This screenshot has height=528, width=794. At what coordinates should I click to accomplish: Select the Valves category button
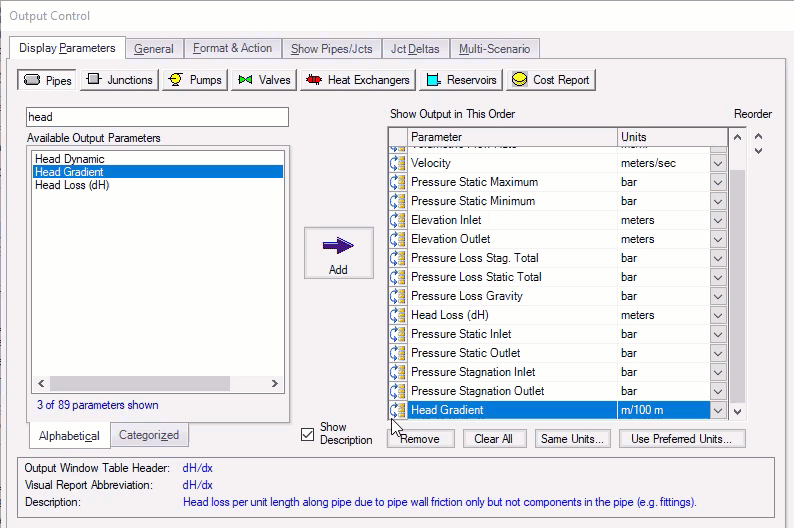click(264, 80)
